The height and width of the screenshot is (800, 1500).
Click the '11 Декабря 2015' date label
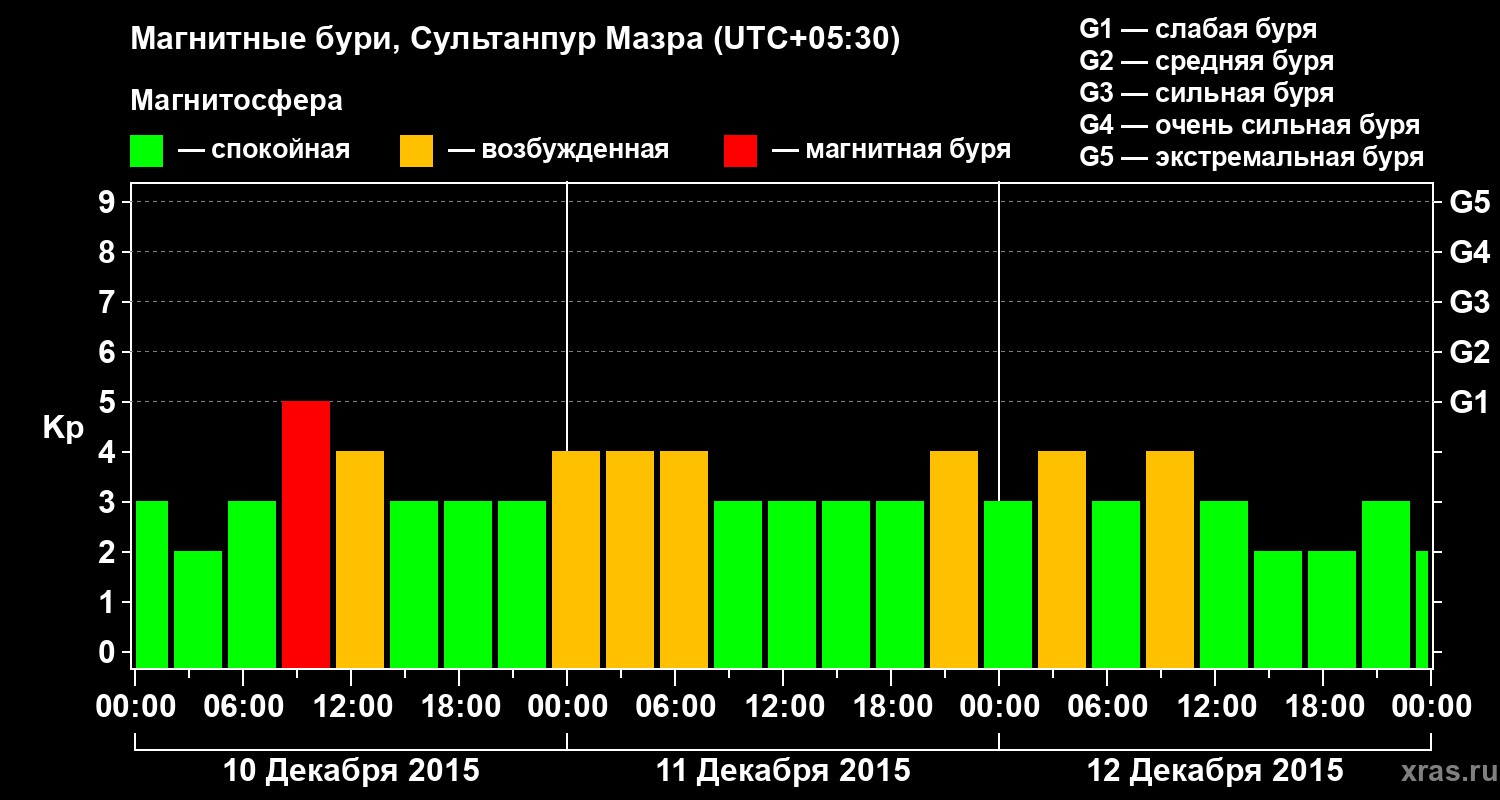[783, 771]
